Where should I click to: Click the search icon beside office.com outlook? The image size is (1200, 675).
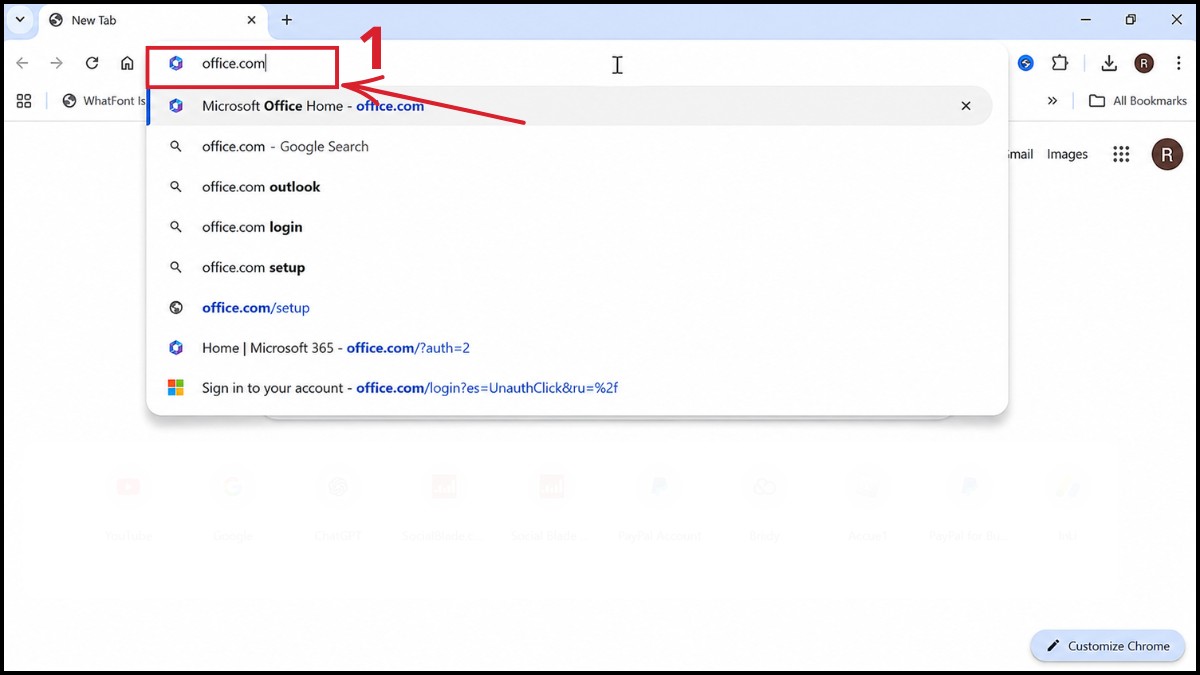point(176,187)
